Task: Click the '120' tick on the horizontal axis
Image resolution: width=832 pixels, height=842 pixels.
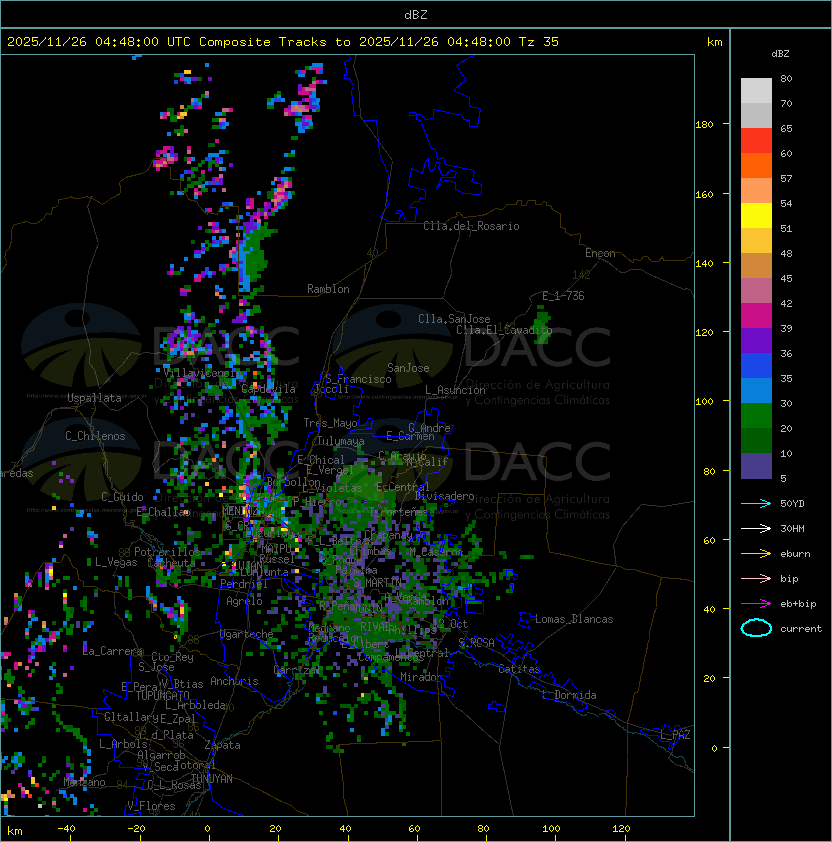Action: point(621,829)
